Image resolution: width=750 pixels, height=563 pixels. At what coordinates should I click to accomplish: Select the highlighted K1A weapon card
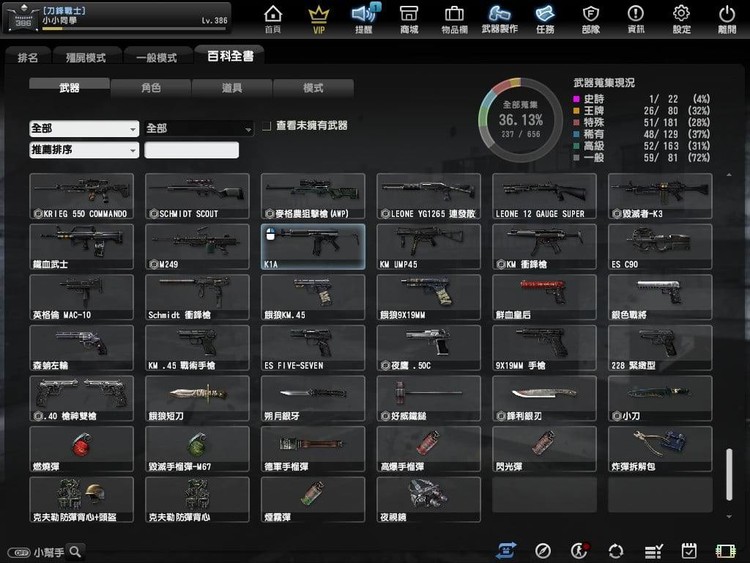[x=313, y=247]
